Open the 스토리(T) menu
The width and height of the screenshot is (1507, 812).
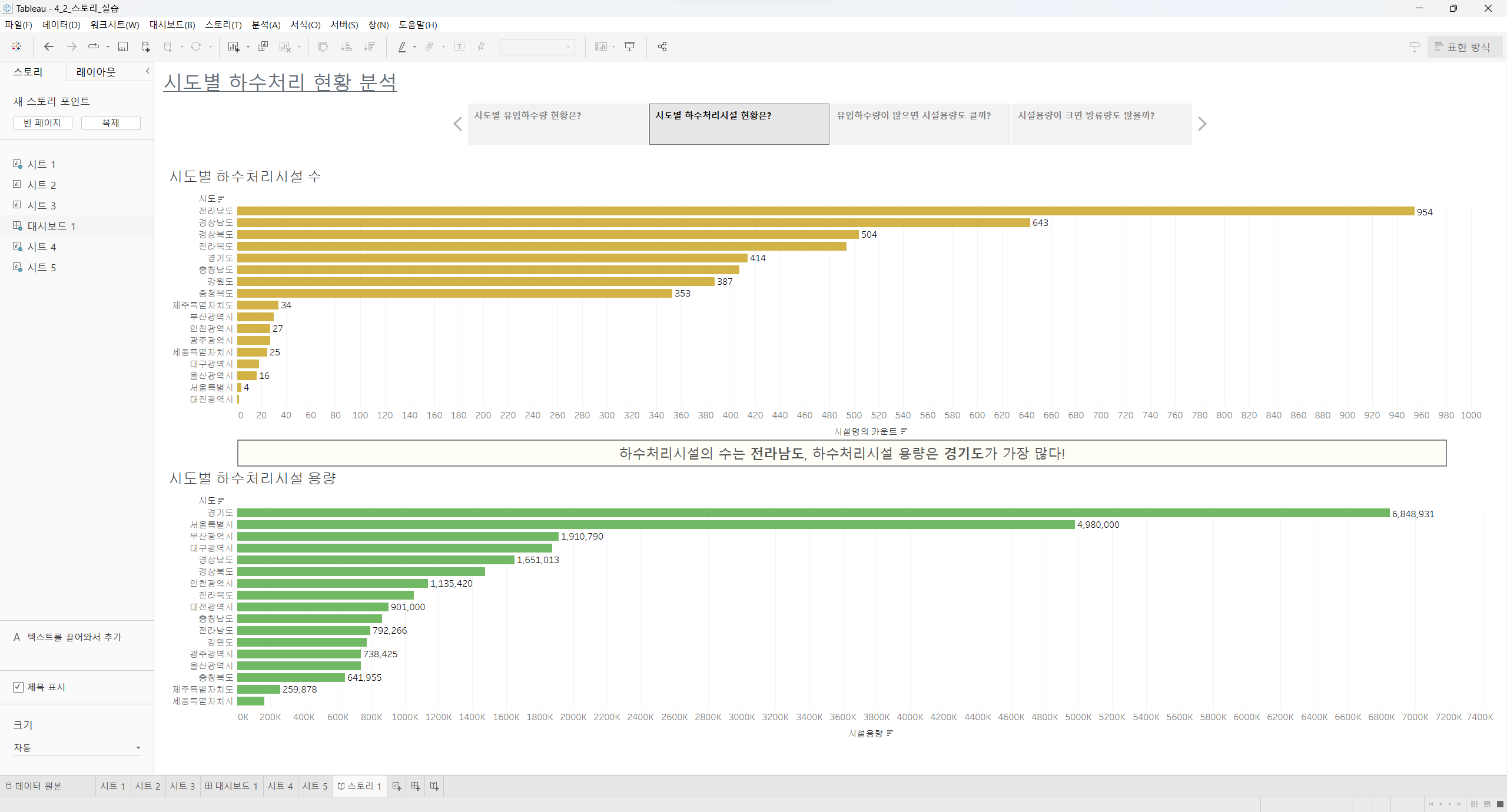point(223,25)
